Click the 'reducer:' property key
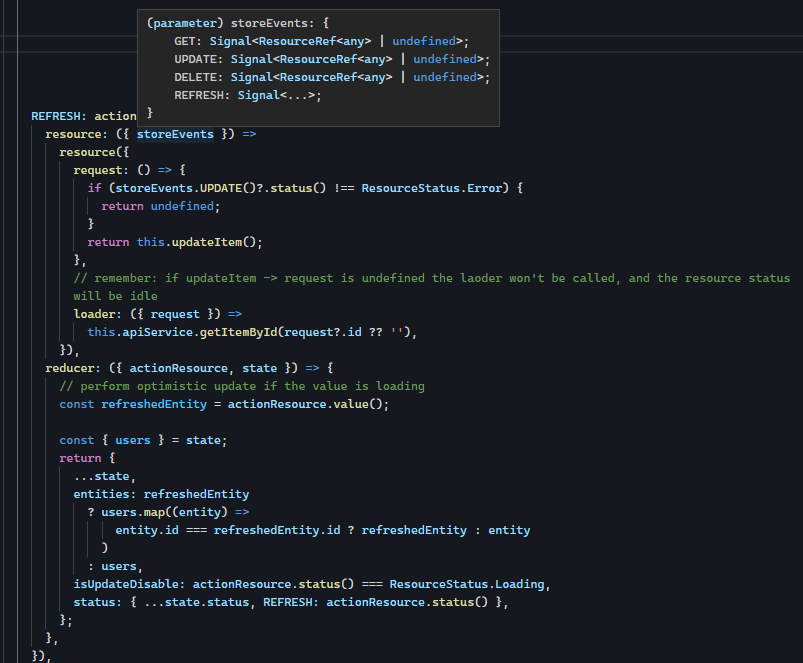This screenshot has height=663, width=803. [x=73, y=368]
